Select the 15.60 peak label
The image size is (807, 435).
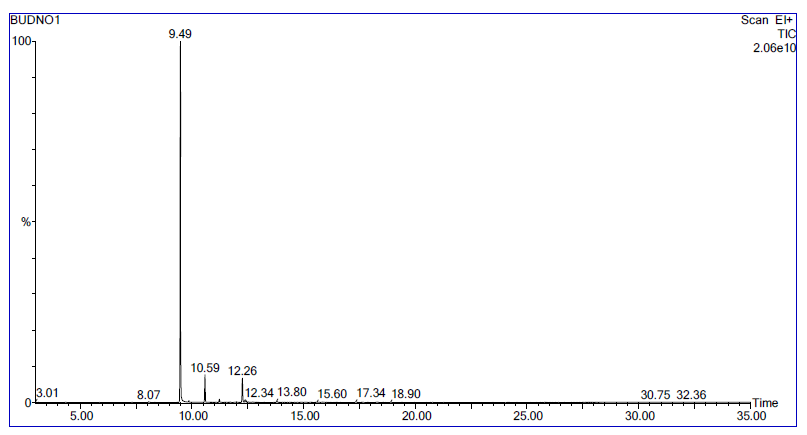(x=332, y=394)
